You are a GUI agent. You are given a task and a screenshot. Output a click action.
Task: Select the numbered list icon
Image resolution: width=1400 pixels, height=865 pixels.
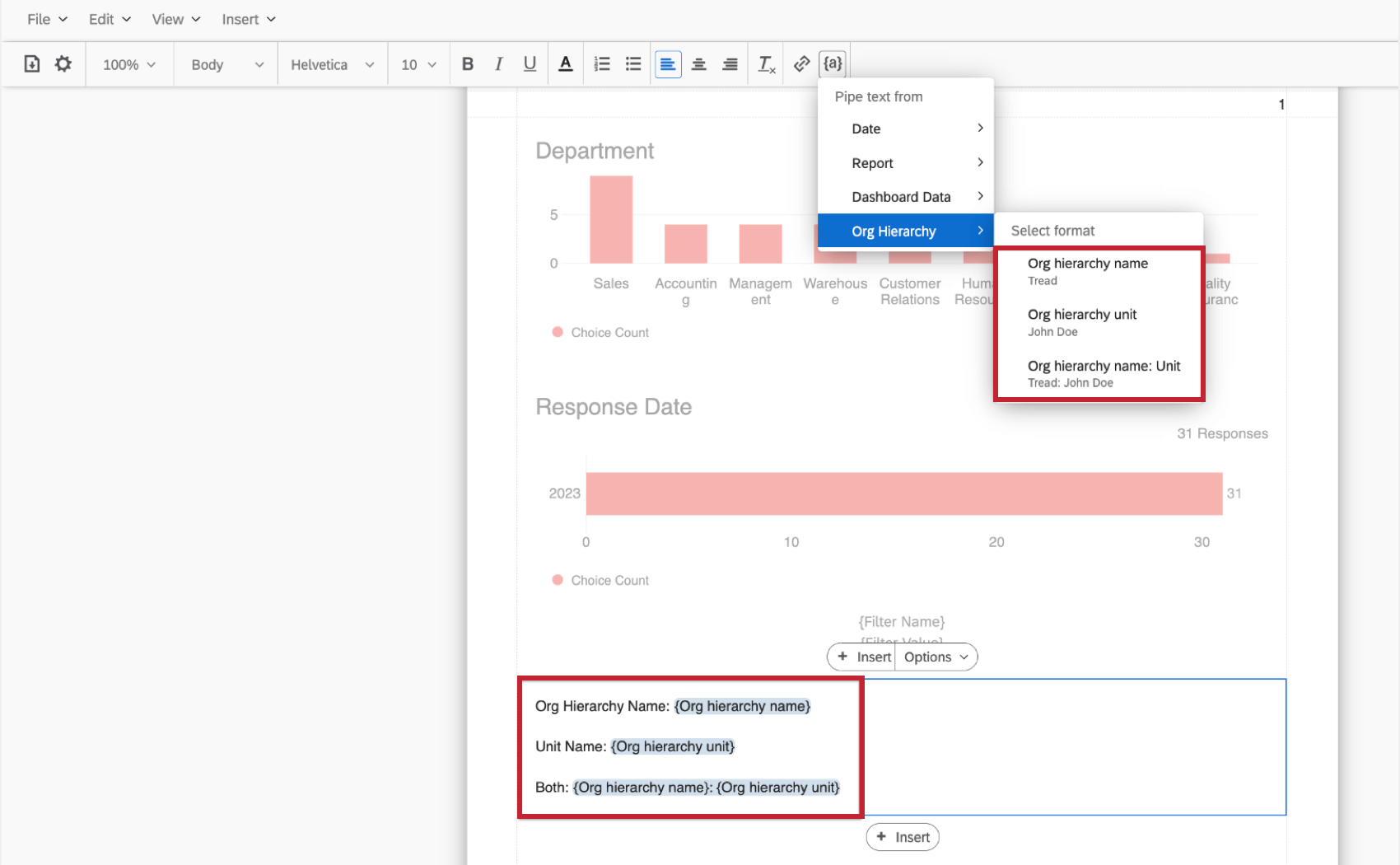[x=602, y=63]
